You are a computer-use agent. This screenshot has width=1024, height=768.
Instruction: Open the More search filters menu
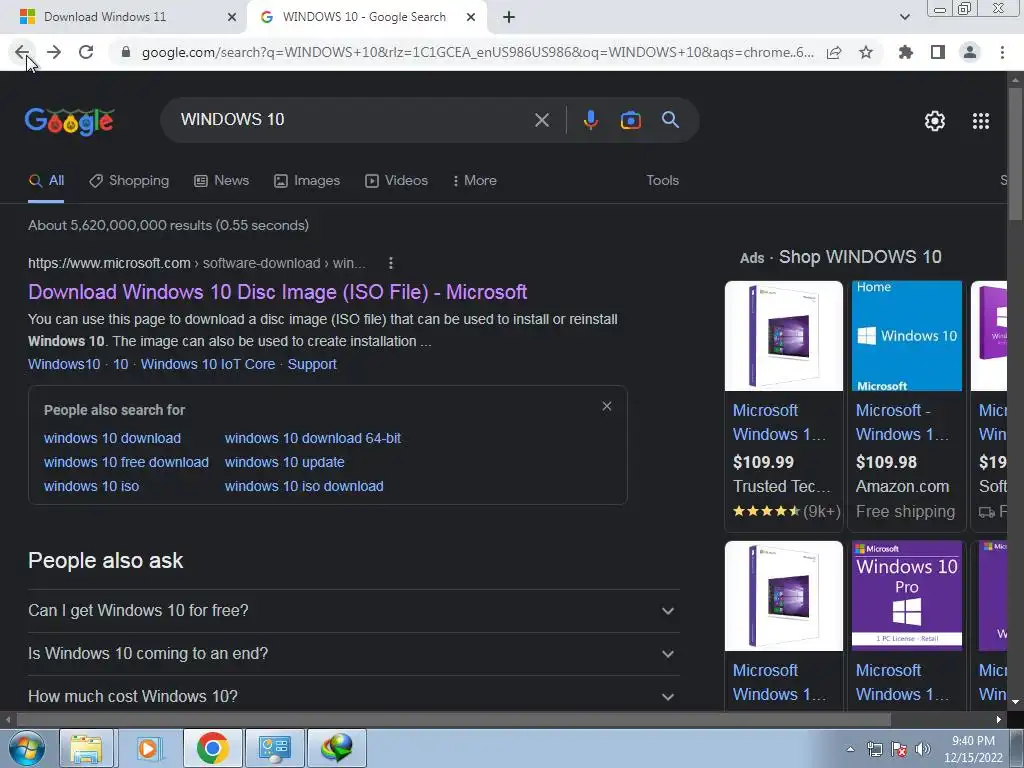pyautogui.click(x=475, y=181)
